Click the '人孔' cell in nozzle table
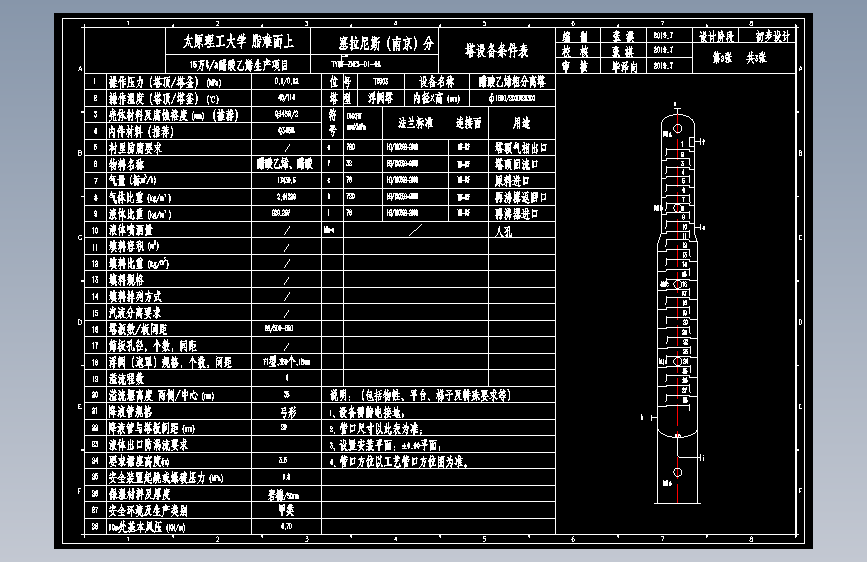The width and height of the screenshot is (867, 562). pos(504,231)
